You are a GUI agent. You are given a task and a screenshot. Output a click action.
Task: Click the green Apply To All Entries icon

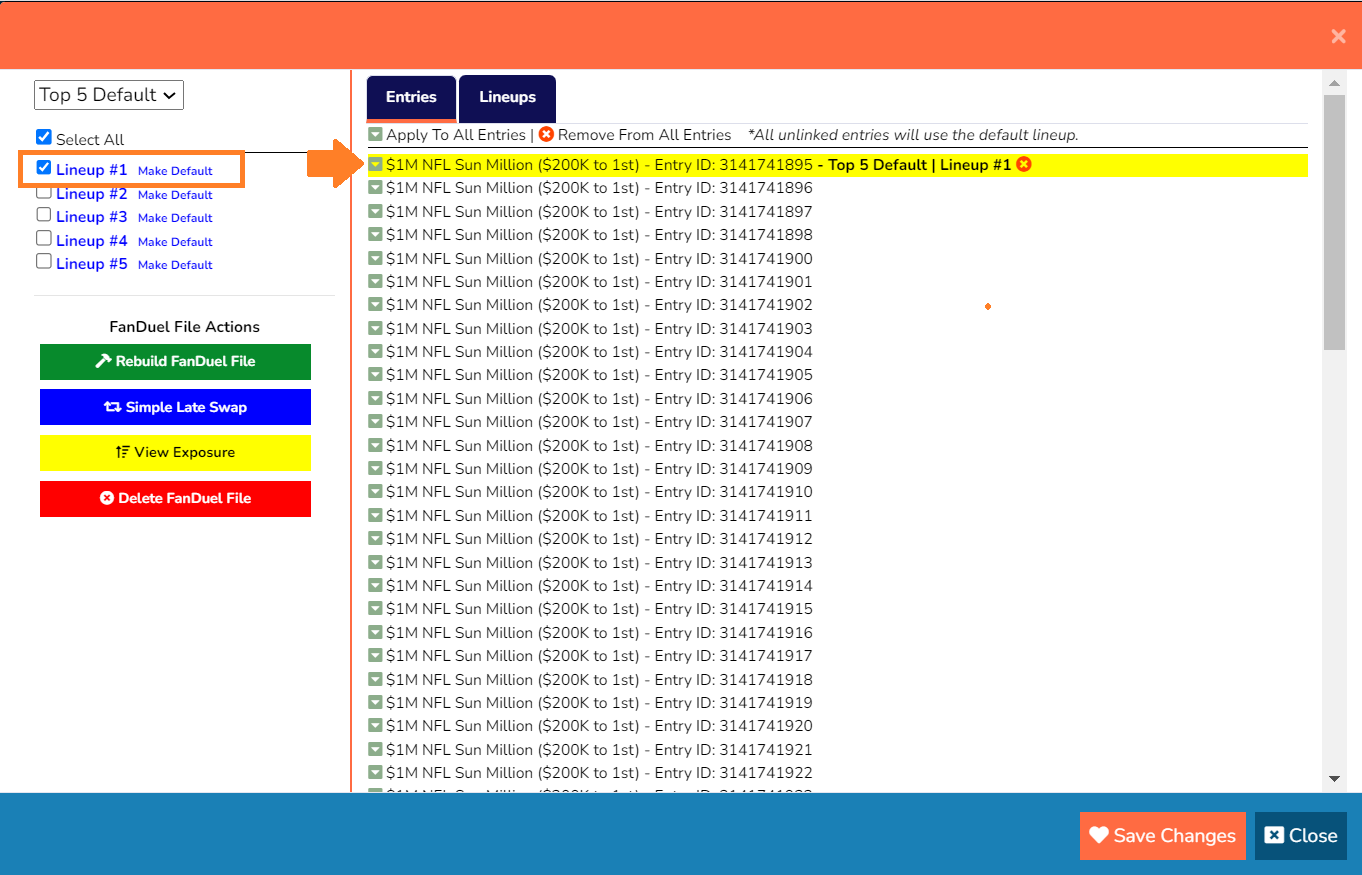coord(375,134)
